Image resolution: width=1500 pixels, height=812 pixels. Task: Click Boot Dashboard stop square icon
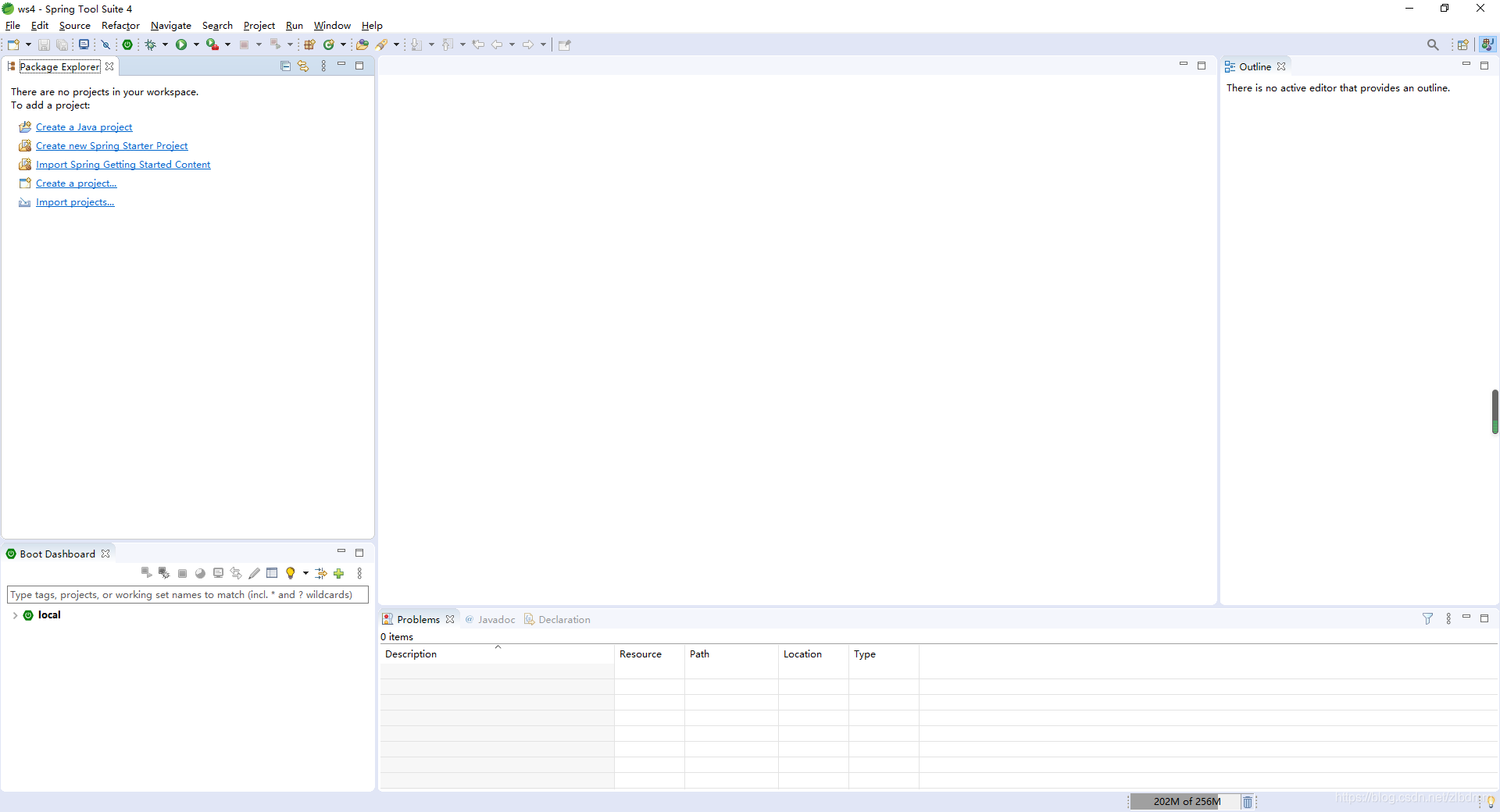pos(182,573)
